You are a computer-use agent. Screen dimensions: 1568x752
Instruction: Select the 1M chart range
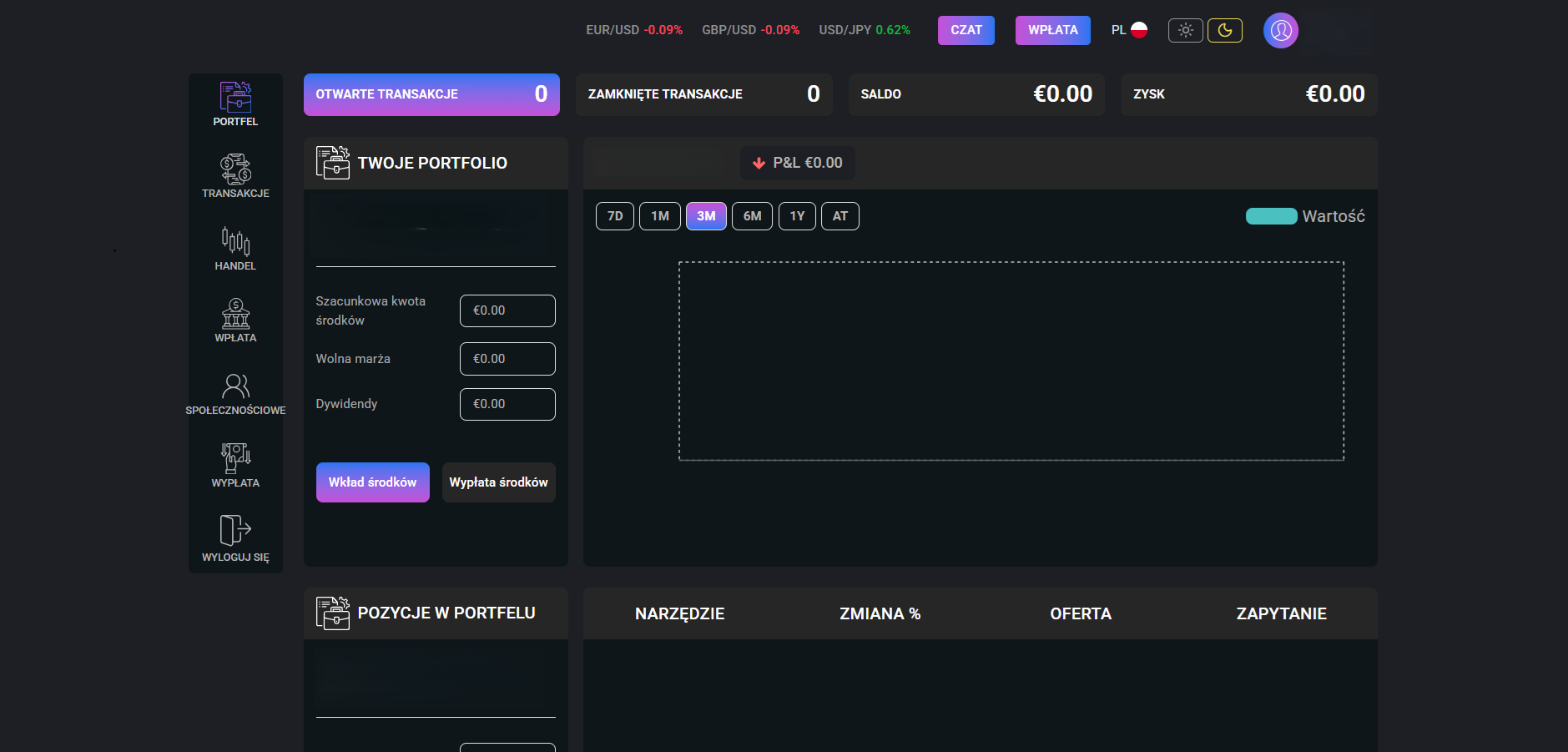tap(660, 216)
